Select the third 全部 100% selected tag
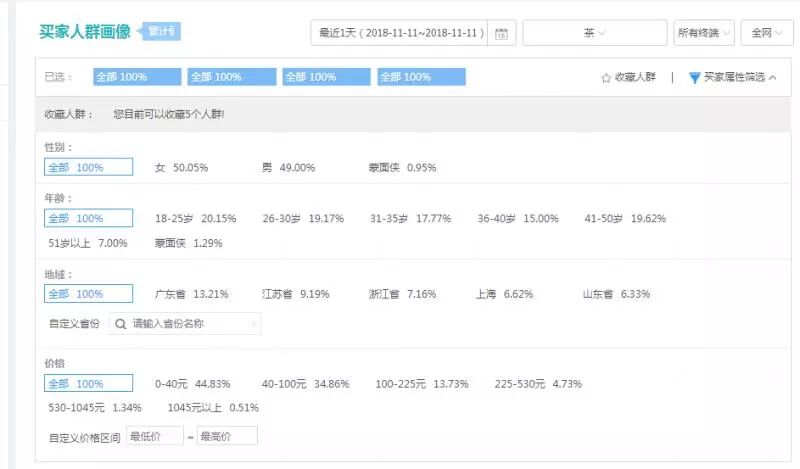The height and width of the screenshot is (469, 800). coord(327,77)
